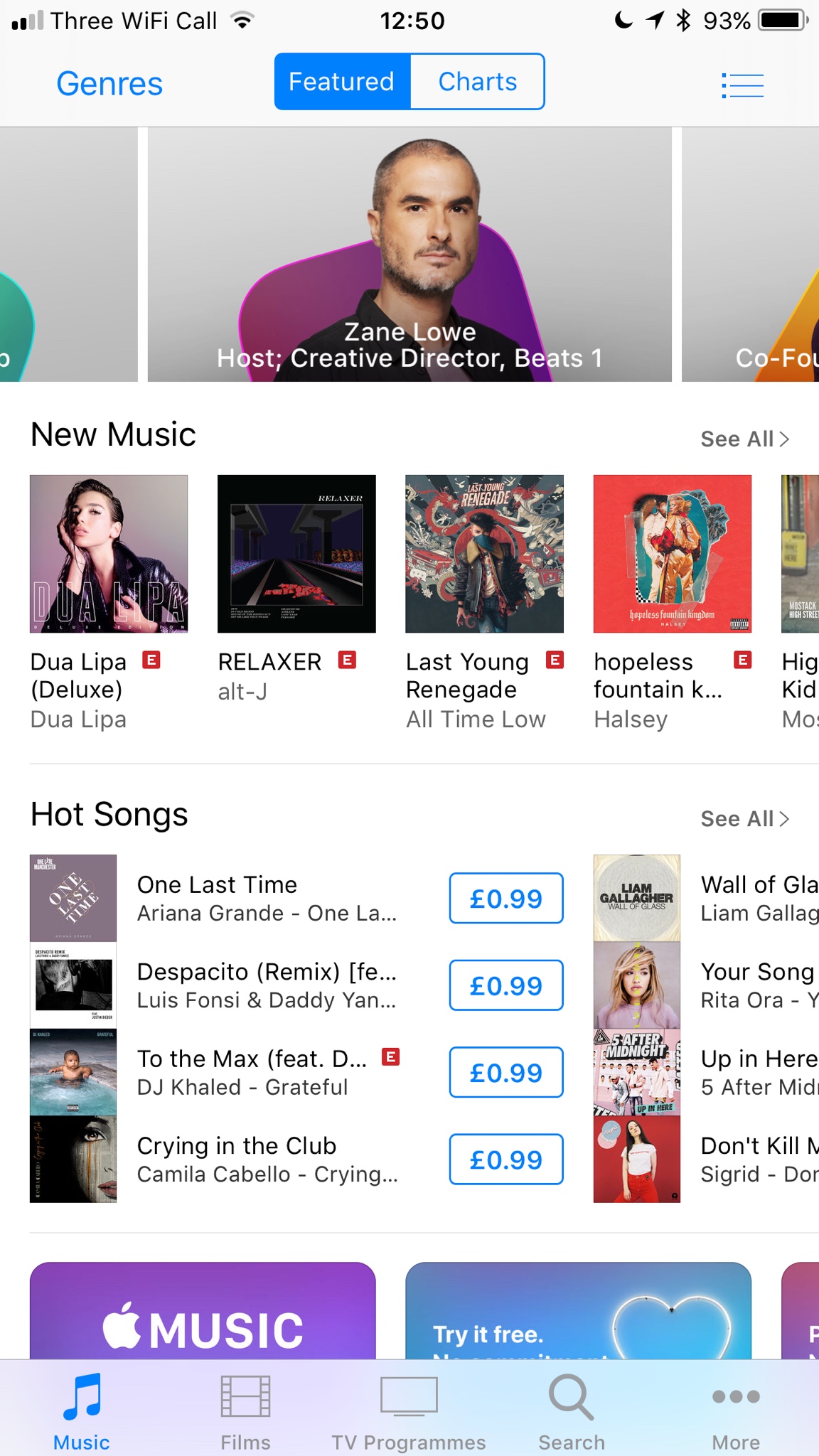Open RELAXER album by alt-J
819x1456 pixels.
click(296, 554)
